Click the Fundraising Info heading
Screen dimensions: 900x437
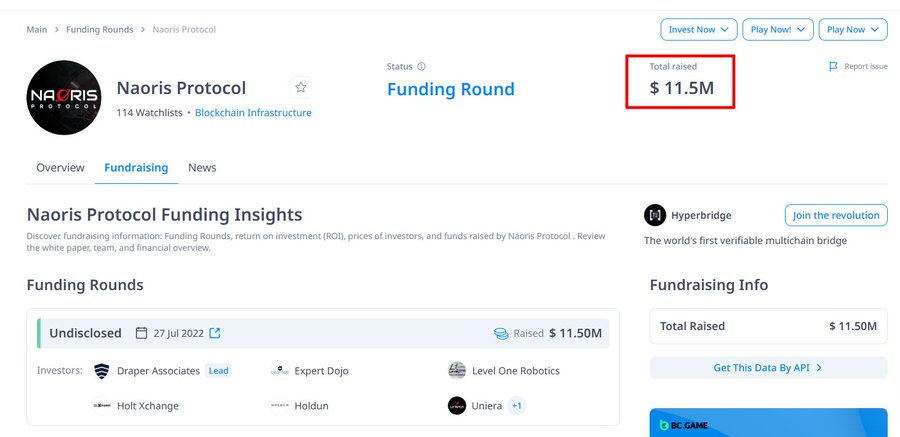(x=709, y=285)
